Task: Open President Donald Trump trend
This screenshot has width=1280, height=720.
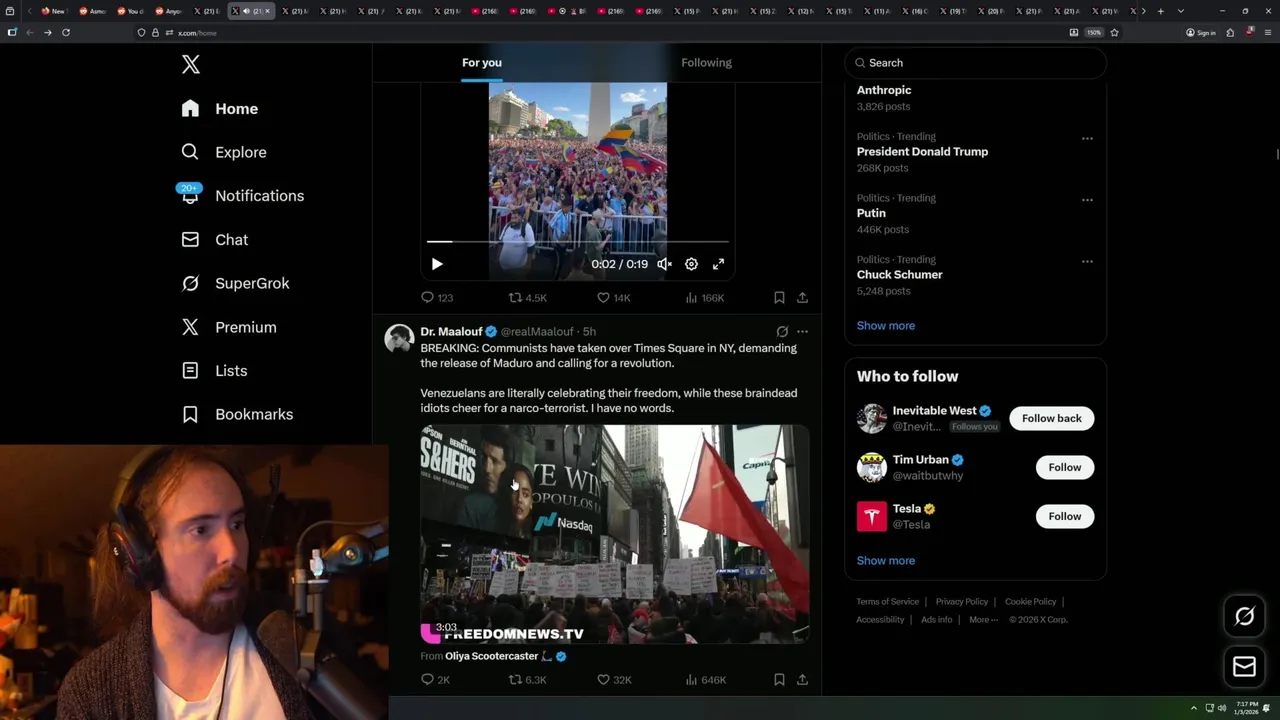Action: click(922, 152)
